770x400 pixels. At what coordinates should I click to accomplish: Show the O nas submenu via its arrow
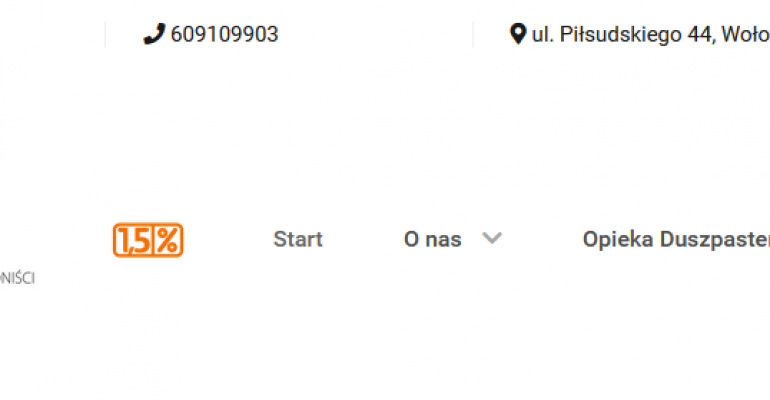click(492, 239)
